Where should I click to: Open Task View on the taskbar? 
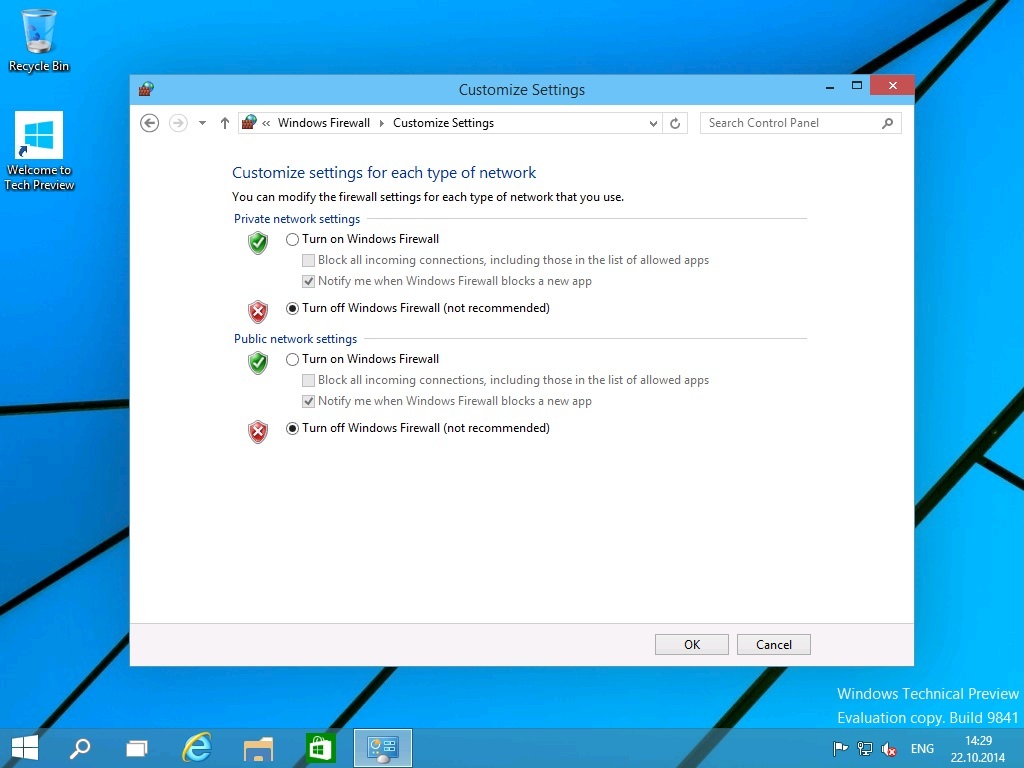137,747
